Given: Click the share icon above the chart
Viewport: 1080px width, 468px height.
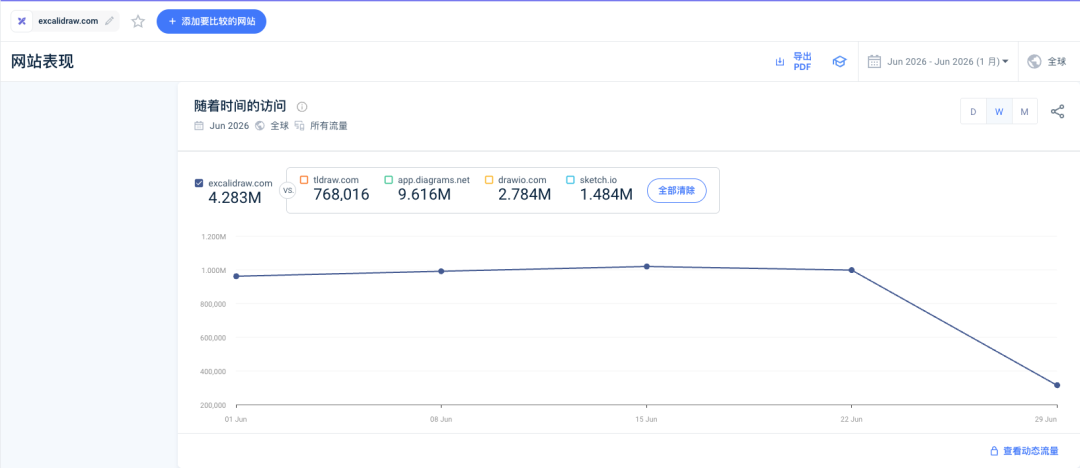Looking at the screenshot, I should click(x=1057, y=112).
